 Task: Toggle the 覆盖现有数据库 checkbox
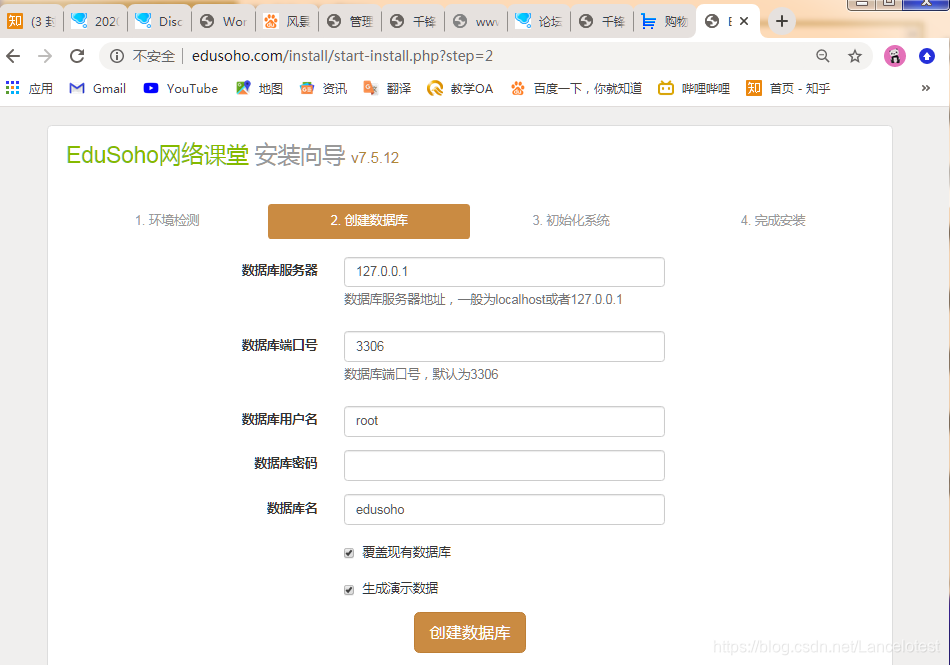(349, 553)
